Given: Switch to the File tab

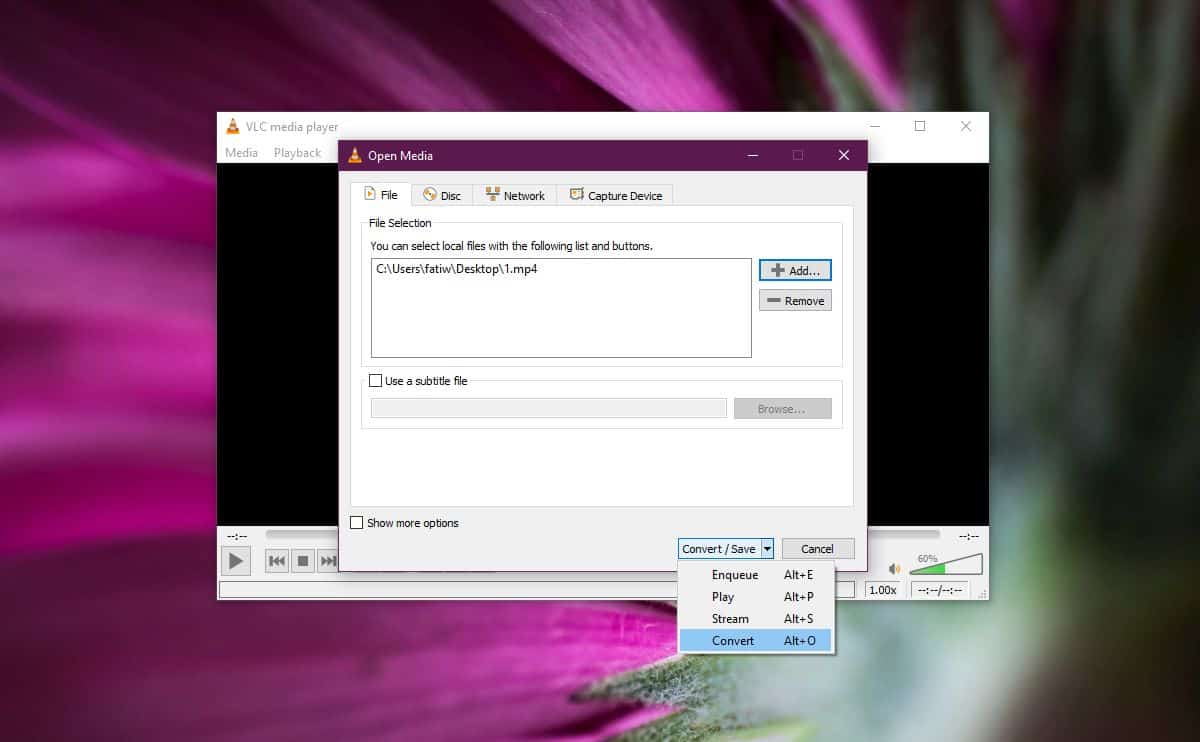Looking at the screenshot, I should coord(380,195).
